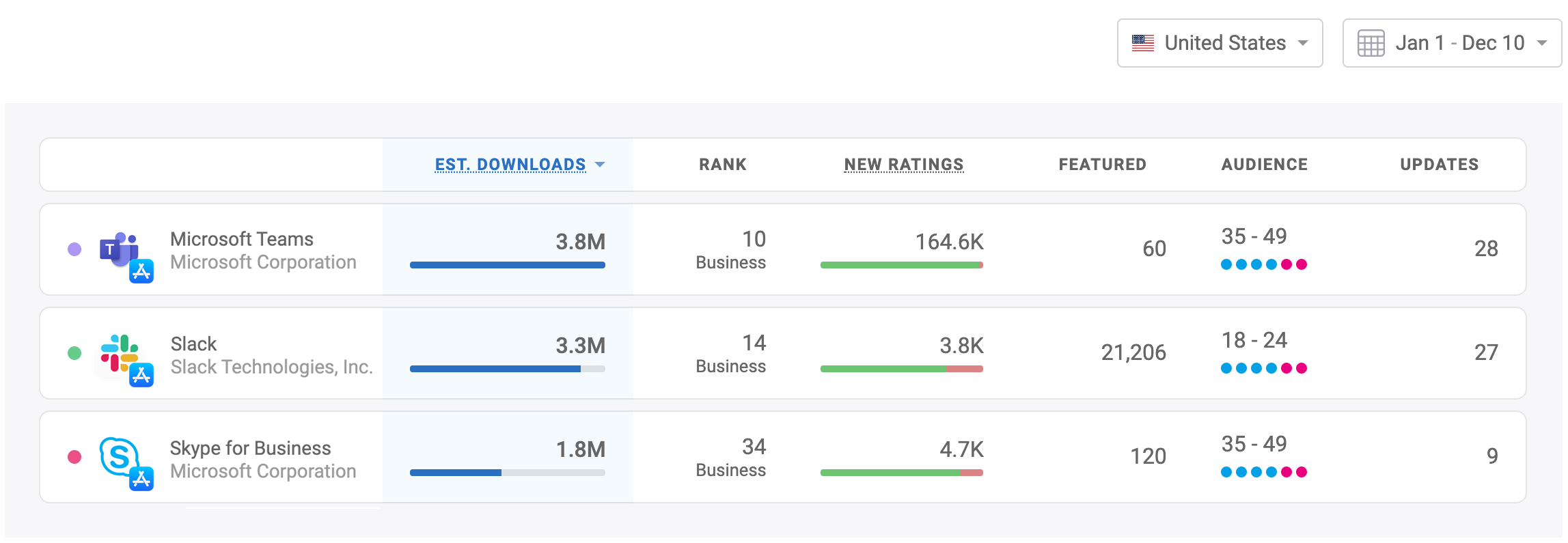This screenshot has height=543, width=1568.
Task: Click the updates count 28 for Teams
Action: (1486, 249)
